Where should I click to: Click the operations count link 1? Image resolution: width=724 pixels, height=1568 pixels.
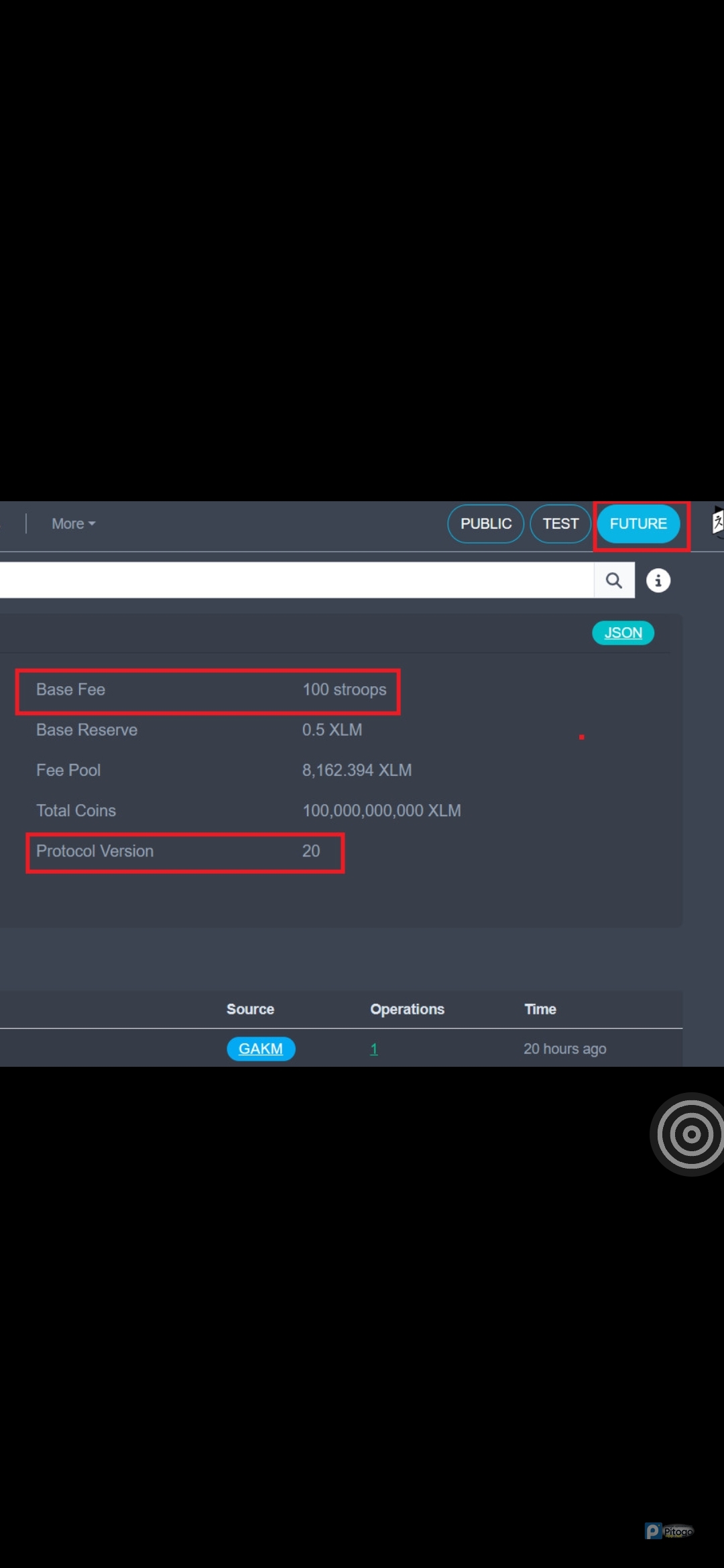click(x=374, y=1049)
